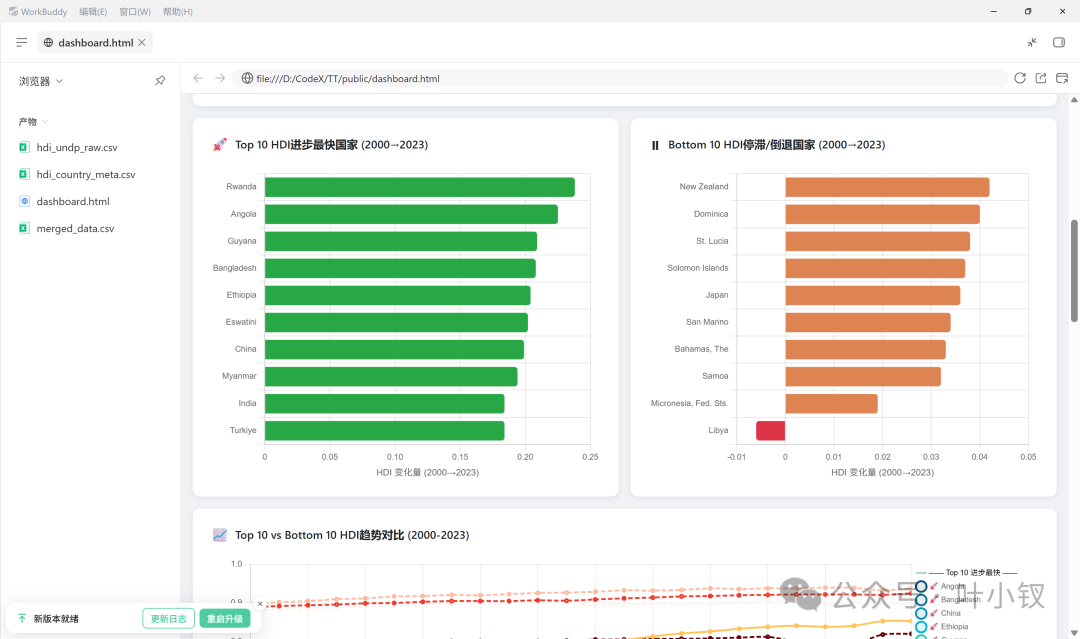
Task: Click the Rwanda green bar in Top 10 chart
Action: [419, 187]
